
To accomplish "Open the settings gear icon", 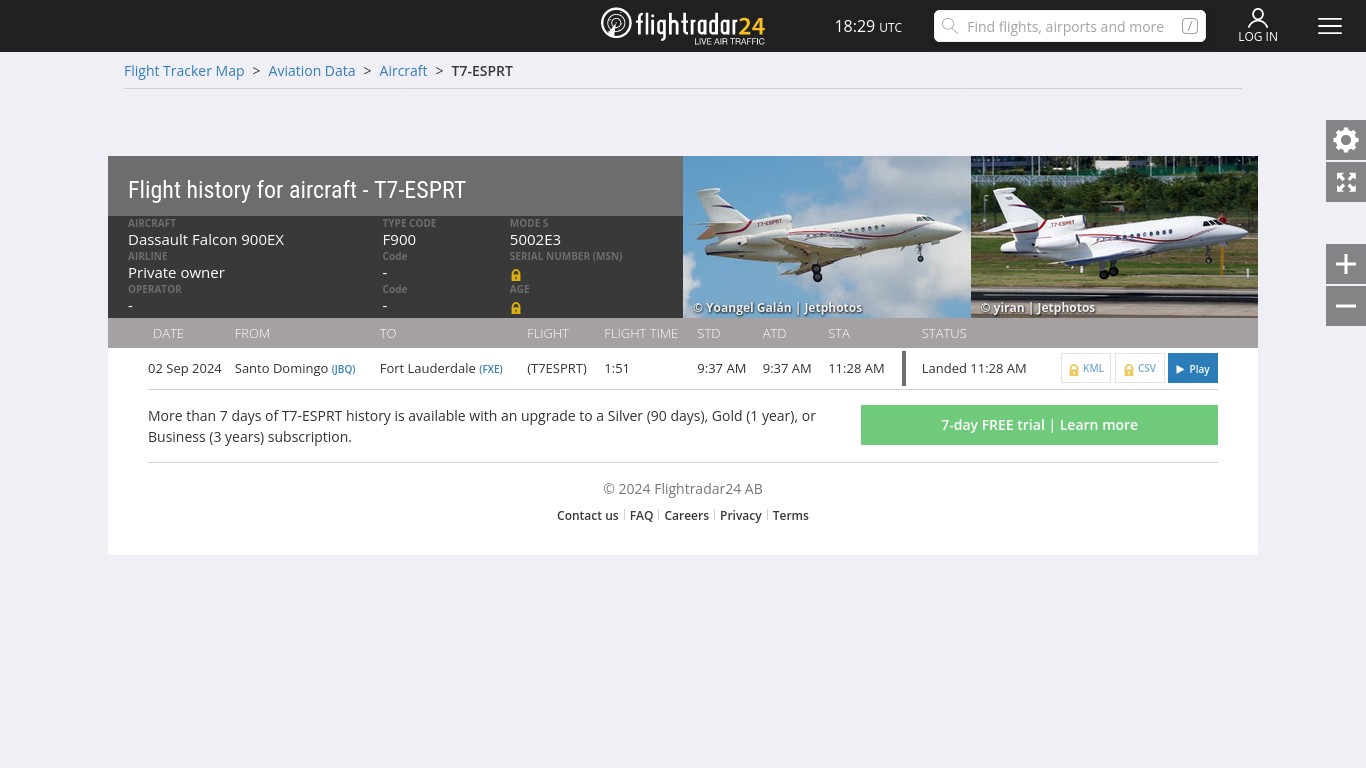I will point(1346,140).
